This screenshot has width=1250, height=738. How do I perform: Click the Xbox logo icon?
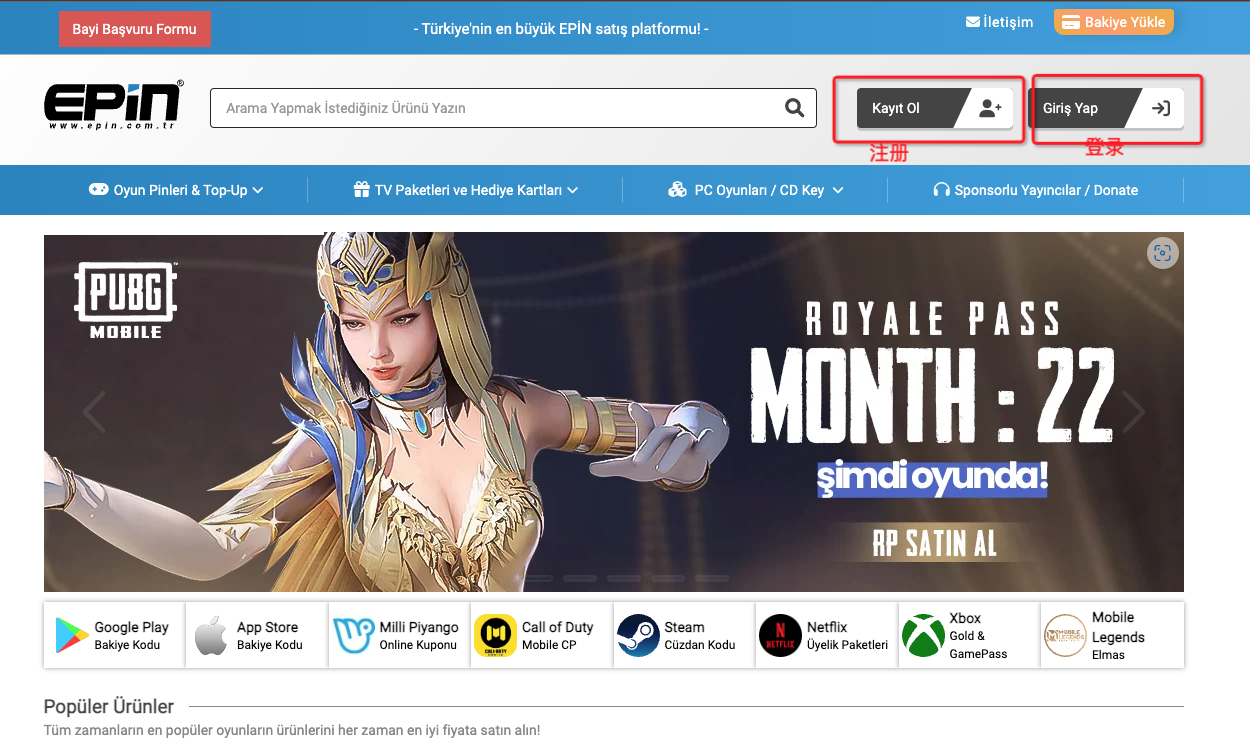coord(923,635)
